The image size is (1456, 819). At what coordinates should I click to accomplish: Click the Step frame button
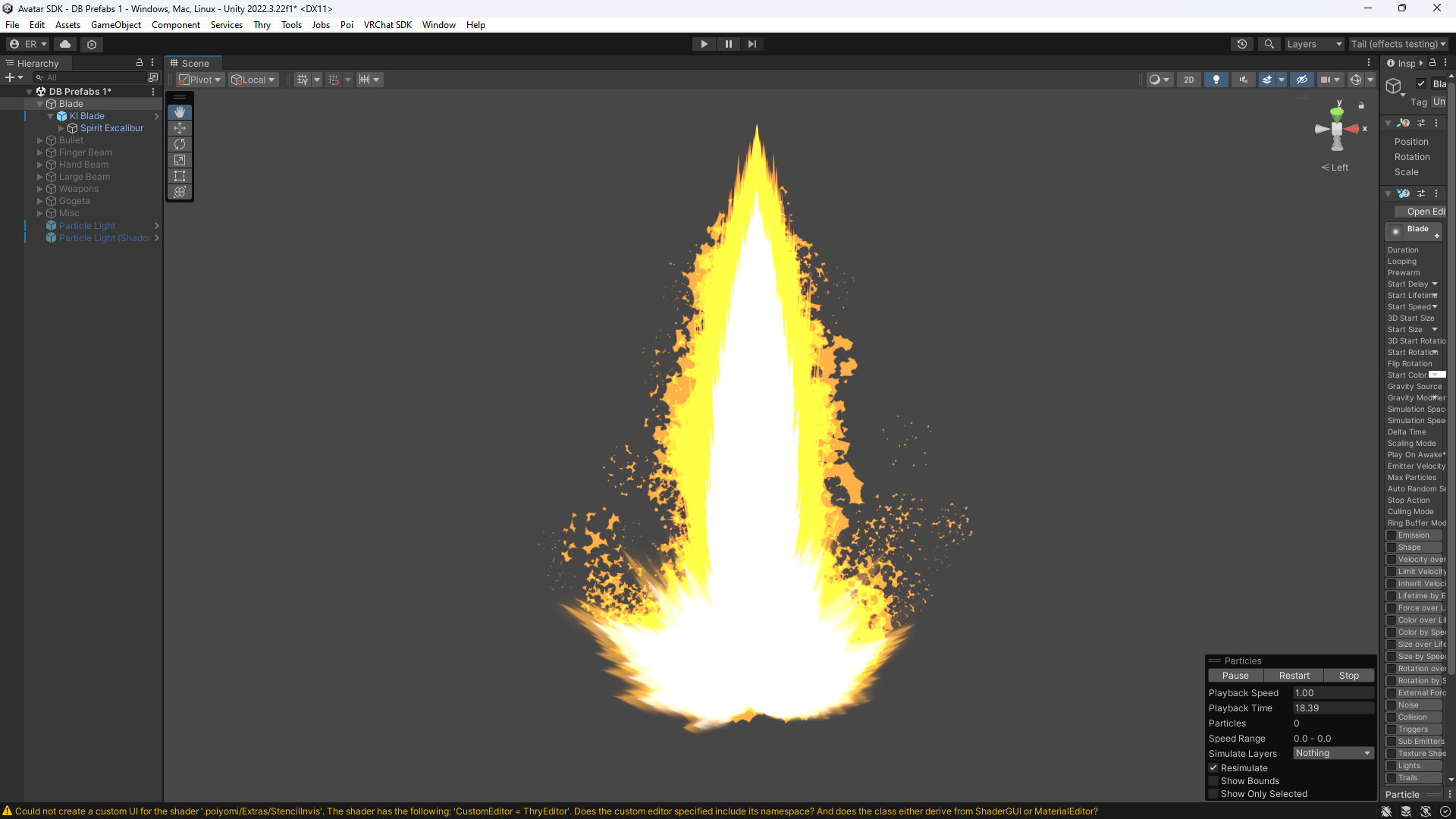pos(752,44)
